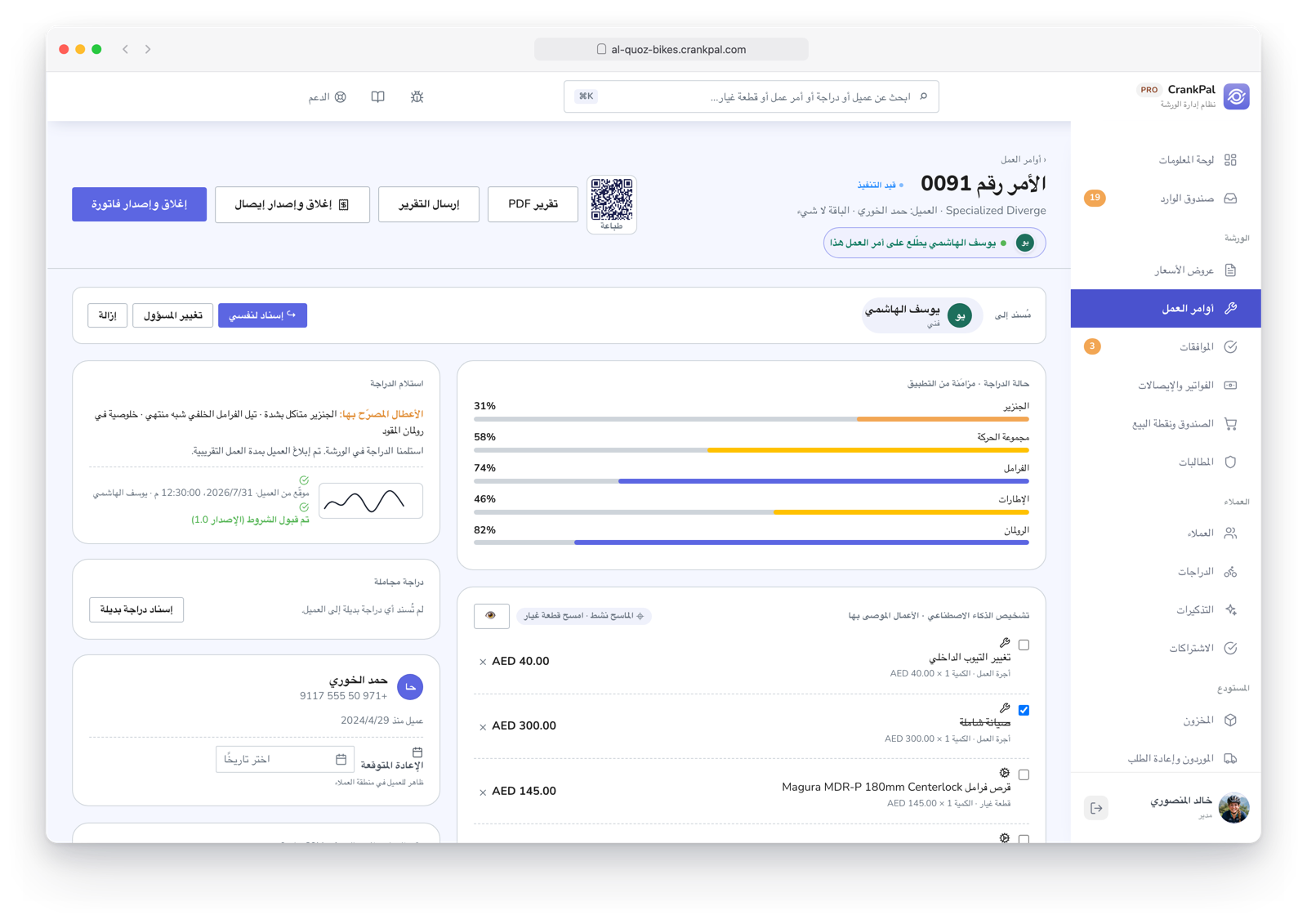
Task: Click the ⌘K shortcut badge
Action: pos(586,96)
